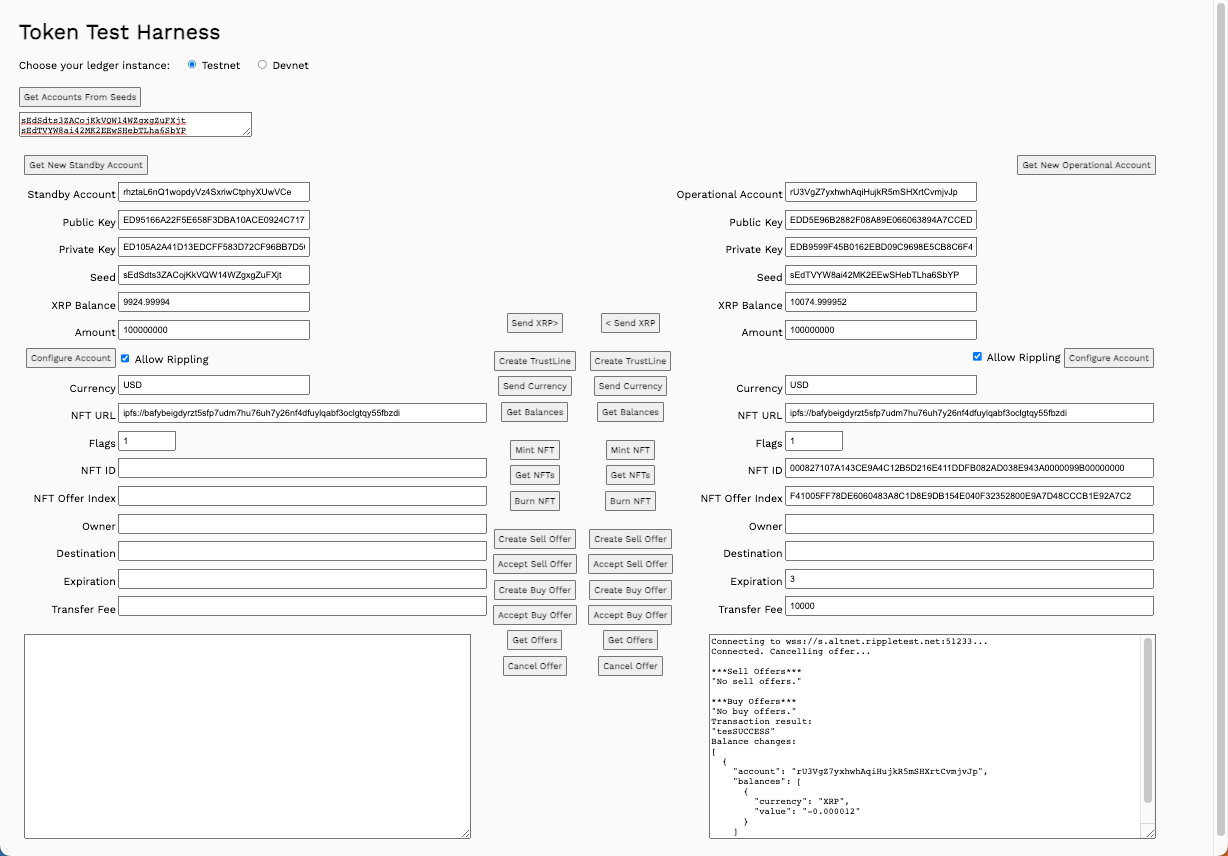
Task: Toggle Allow Rippling for the standby account
Action: coord(125,358)
